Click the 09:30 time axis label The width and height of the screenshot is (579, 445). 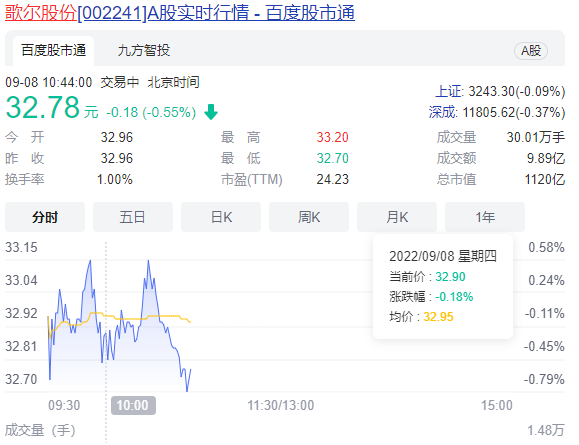pyautogui.click(x=64, y=405)
